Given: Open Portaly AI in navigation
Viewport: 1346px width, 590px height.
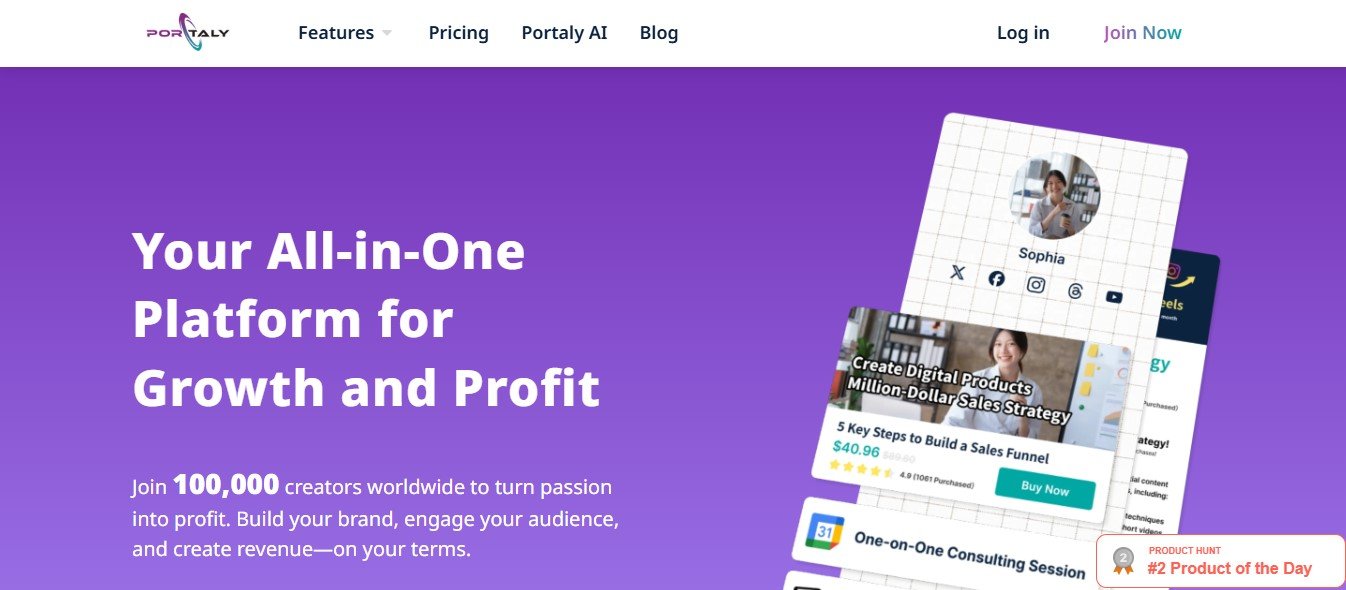Looking at the screenshot, I should (564, 33).
